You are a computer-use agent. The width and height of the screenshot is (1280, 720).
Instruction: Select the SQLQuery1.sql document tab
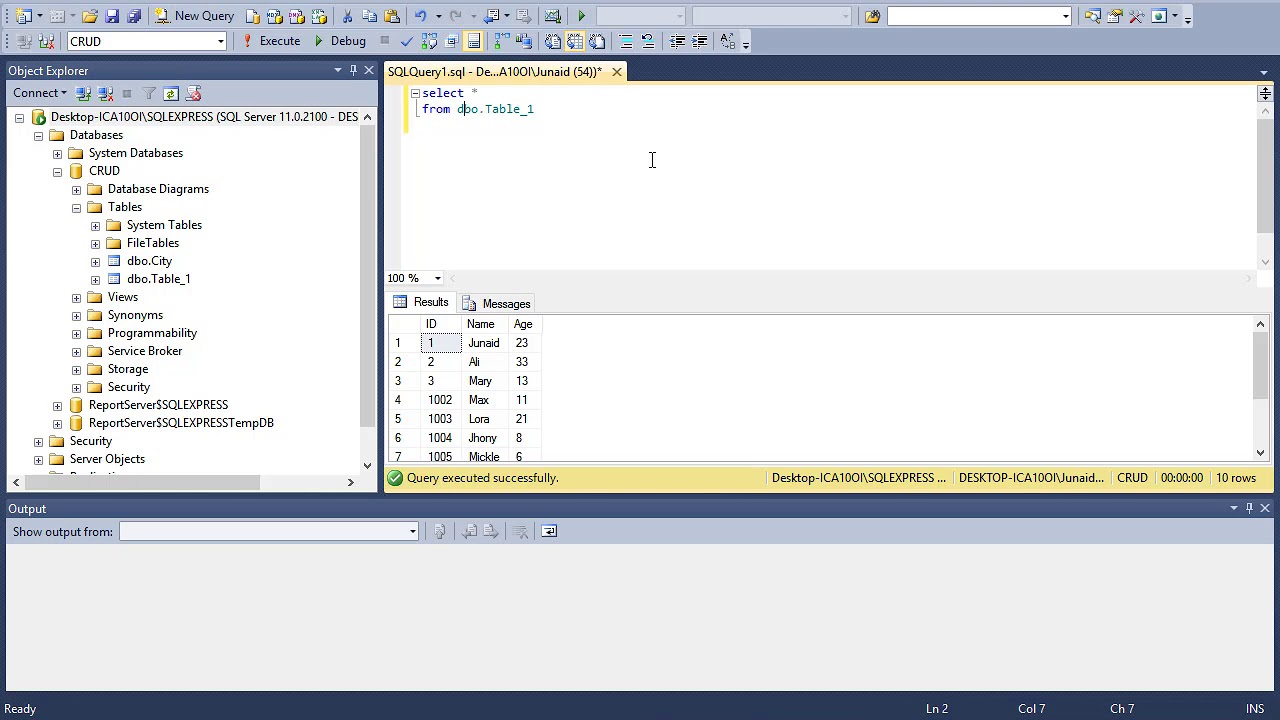pos(494,71)
